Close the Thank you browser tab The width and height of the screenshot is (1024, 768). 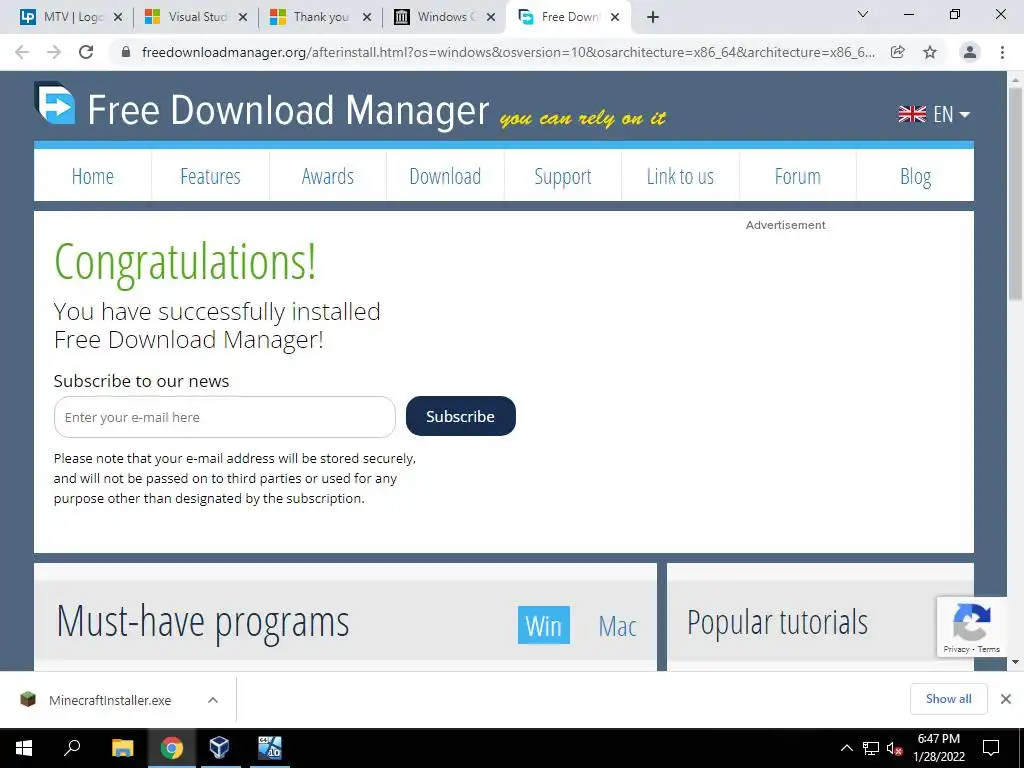point(367,17)
